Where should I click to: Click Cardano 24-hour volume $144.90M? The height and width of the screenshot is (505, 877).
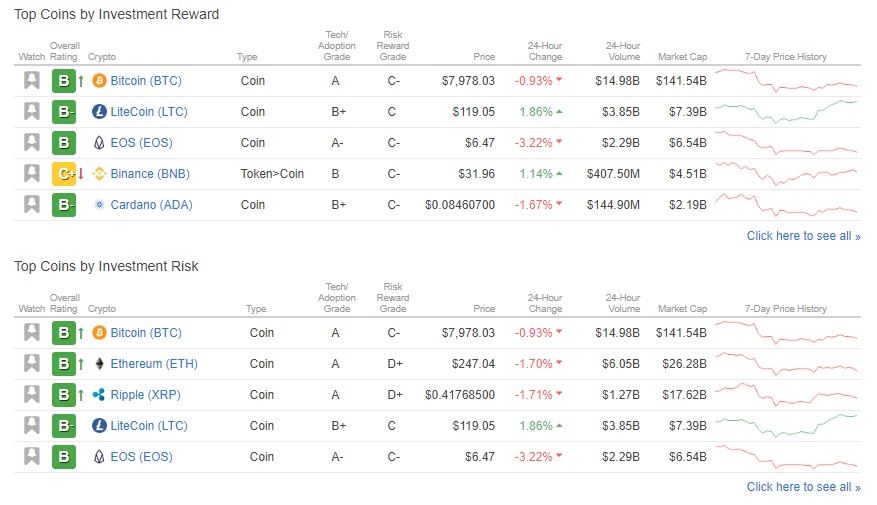click(613, 205)
